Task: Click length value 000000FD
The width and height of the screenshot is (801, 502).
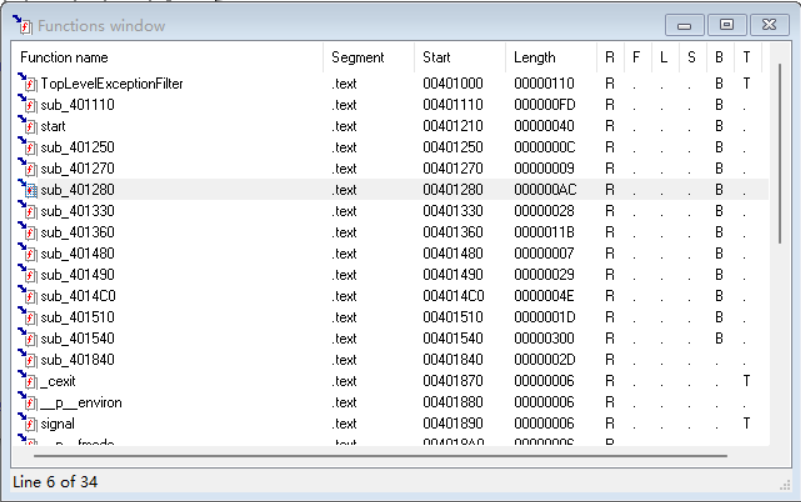Action: tap(545, 105)
